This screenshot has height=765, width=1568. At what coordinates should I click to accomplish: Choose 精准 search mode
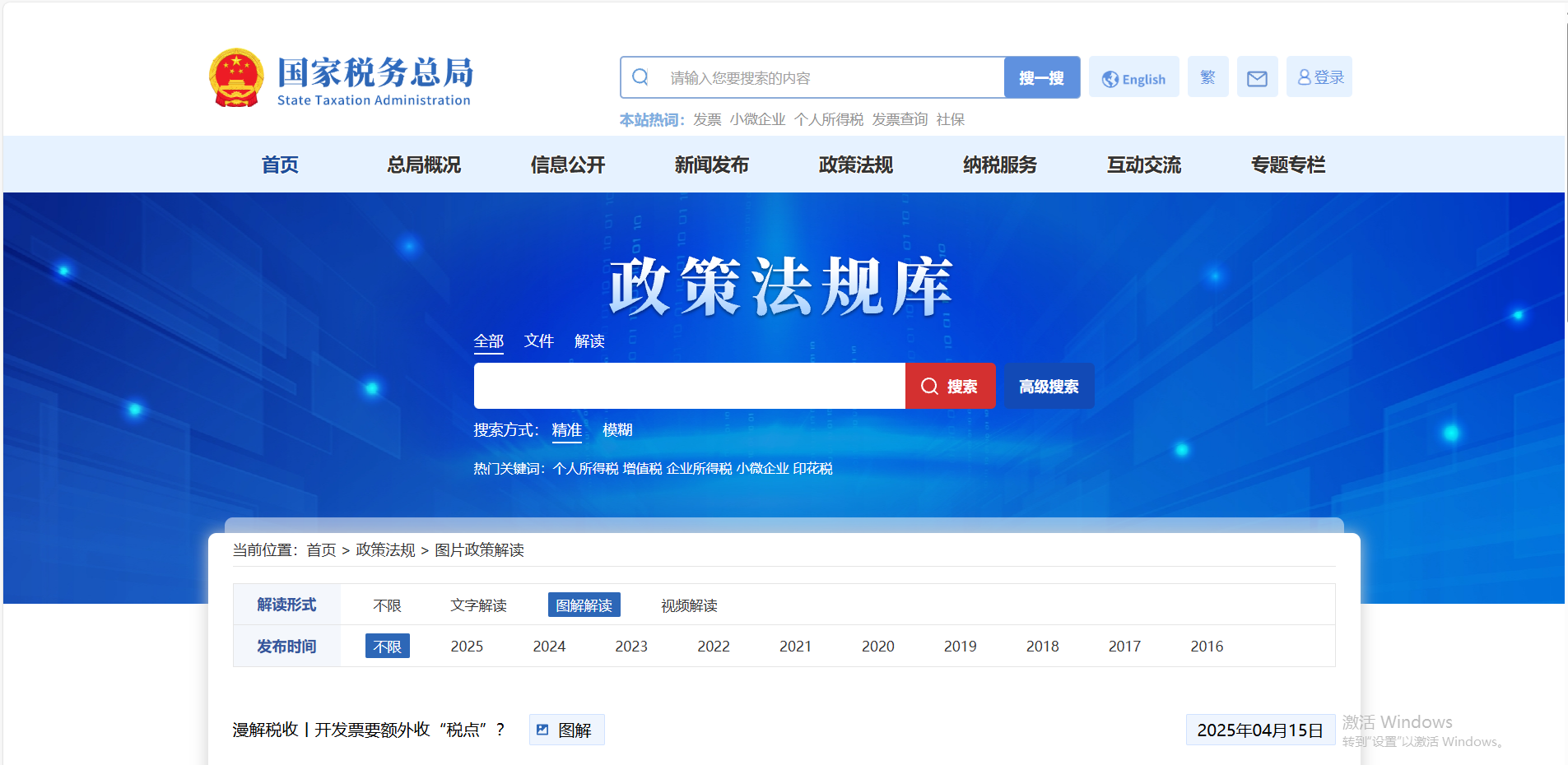(567, 430)
